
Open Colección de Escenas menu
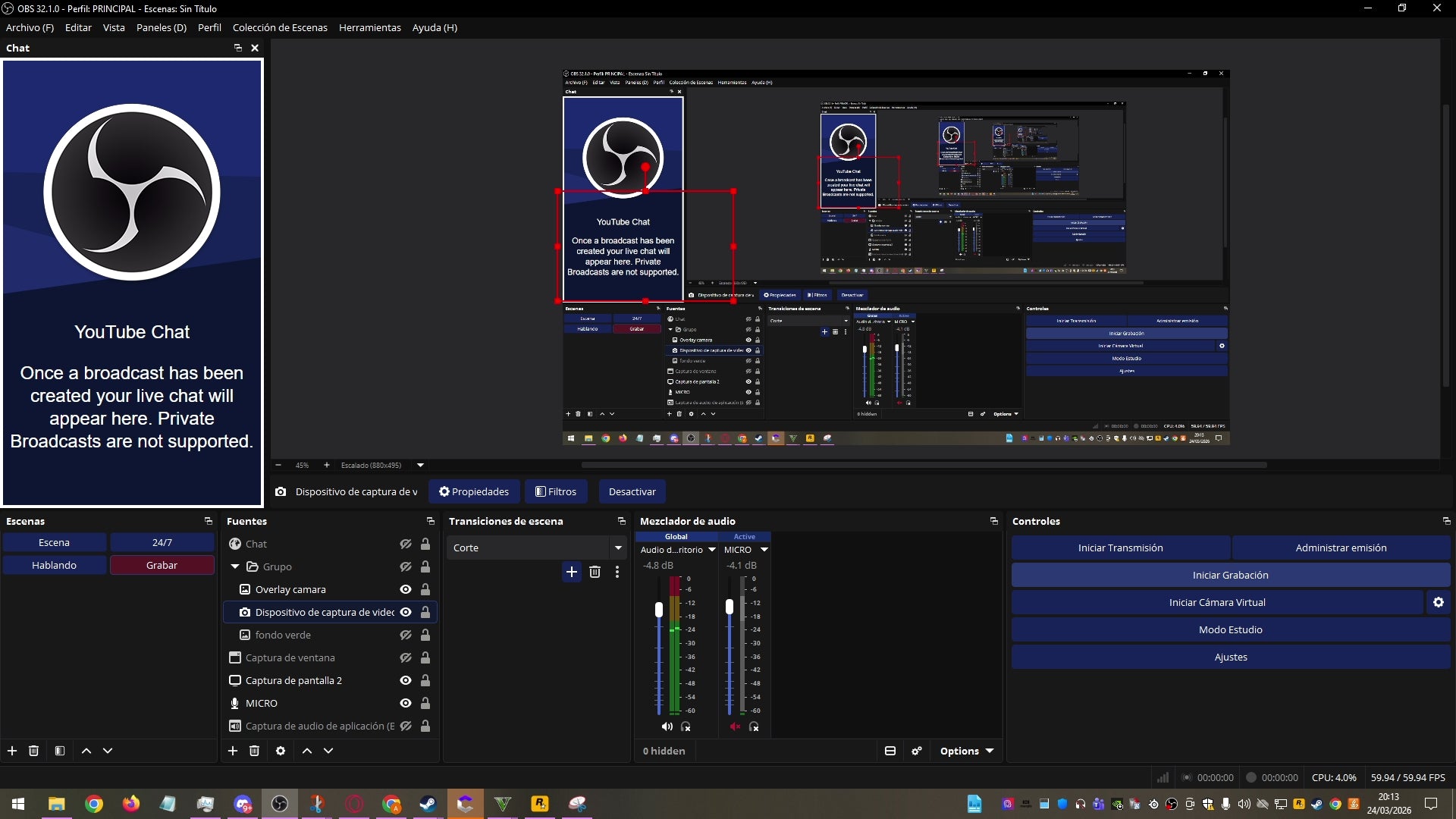pyautogui.click(x=280, y=27)
